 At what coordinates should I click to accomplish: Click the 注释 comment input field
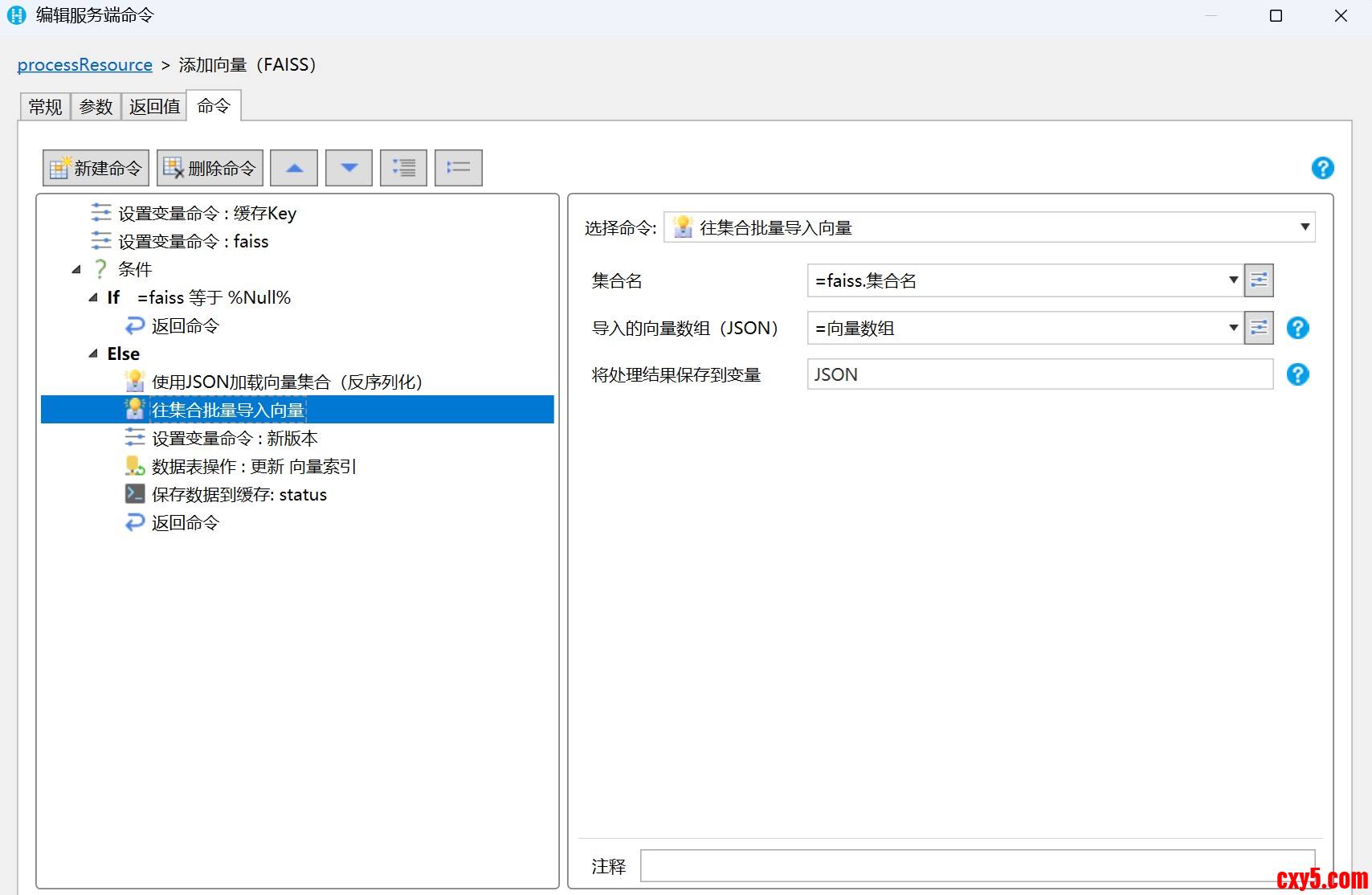click(977, 866)
